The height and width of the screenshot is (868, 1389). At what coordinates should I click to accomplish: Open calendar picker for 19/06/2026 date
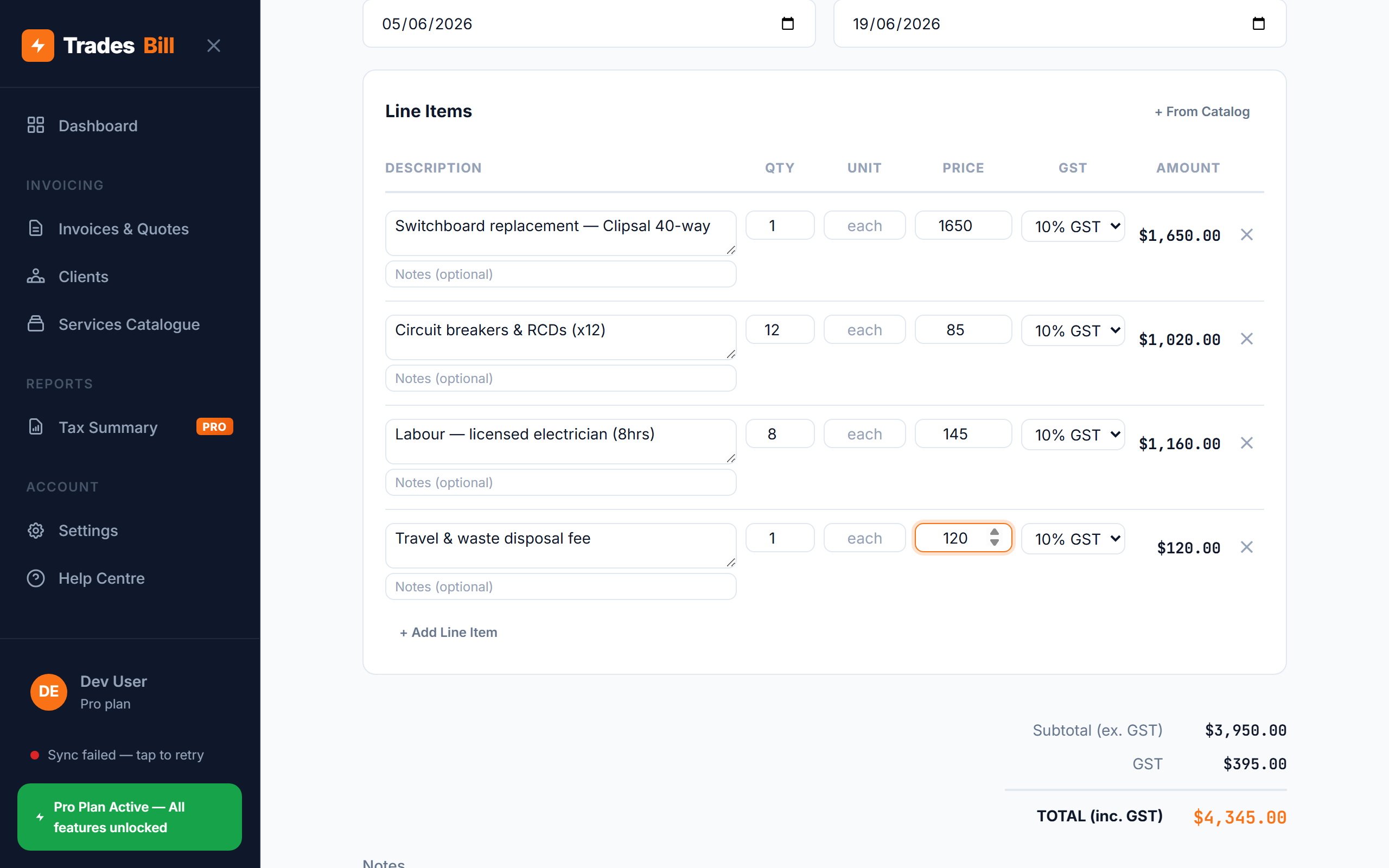click(x=1258, y=23)
